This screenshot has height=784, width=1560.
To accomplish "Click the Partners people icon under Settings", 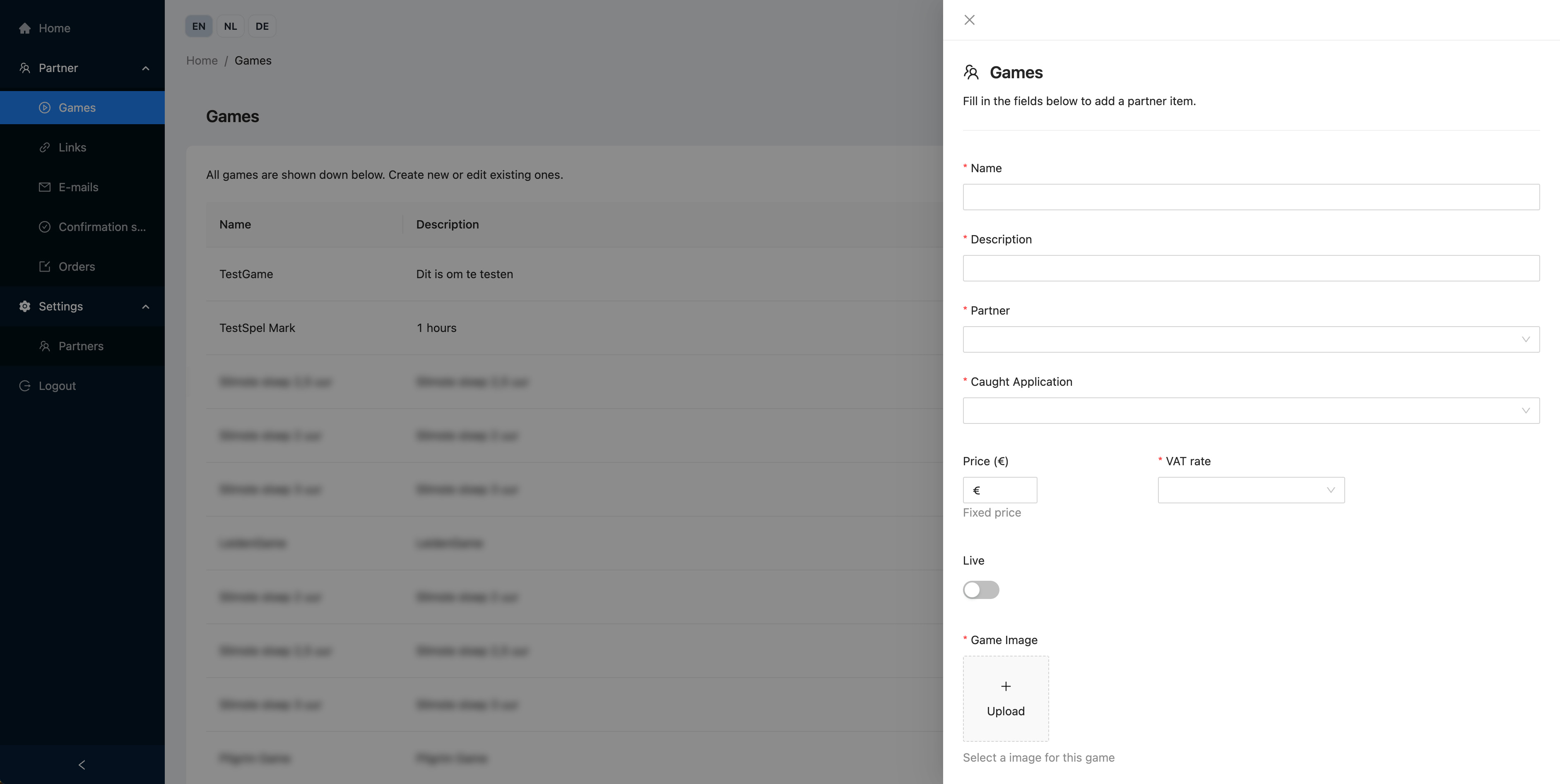I will click(x=45, y=346).
